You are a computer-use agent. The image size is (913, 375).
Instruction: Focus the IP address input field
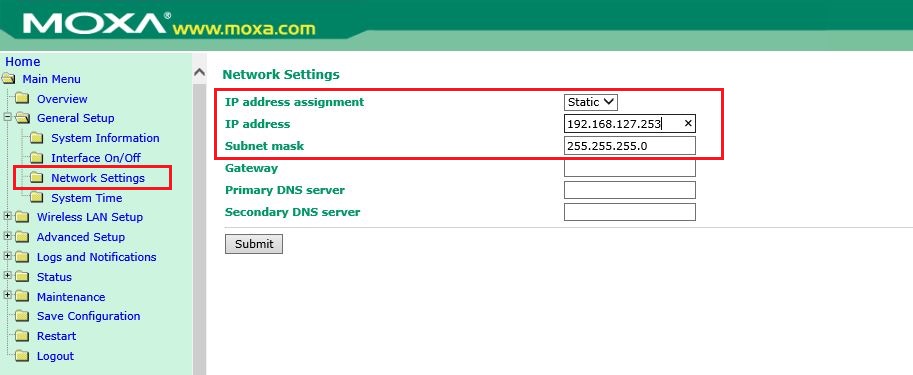(629, 123)
